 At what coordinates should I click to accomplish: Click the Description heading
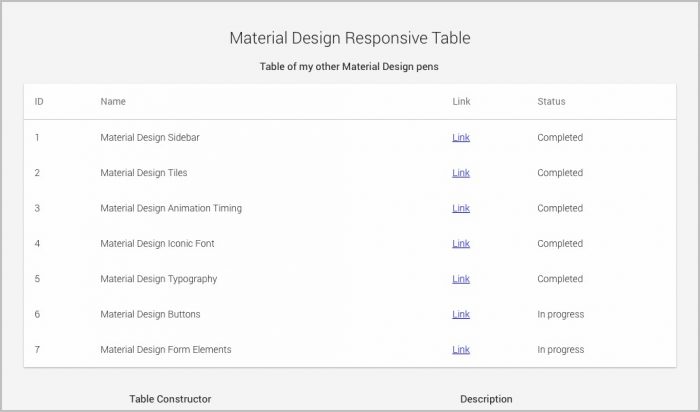(486, 399)
